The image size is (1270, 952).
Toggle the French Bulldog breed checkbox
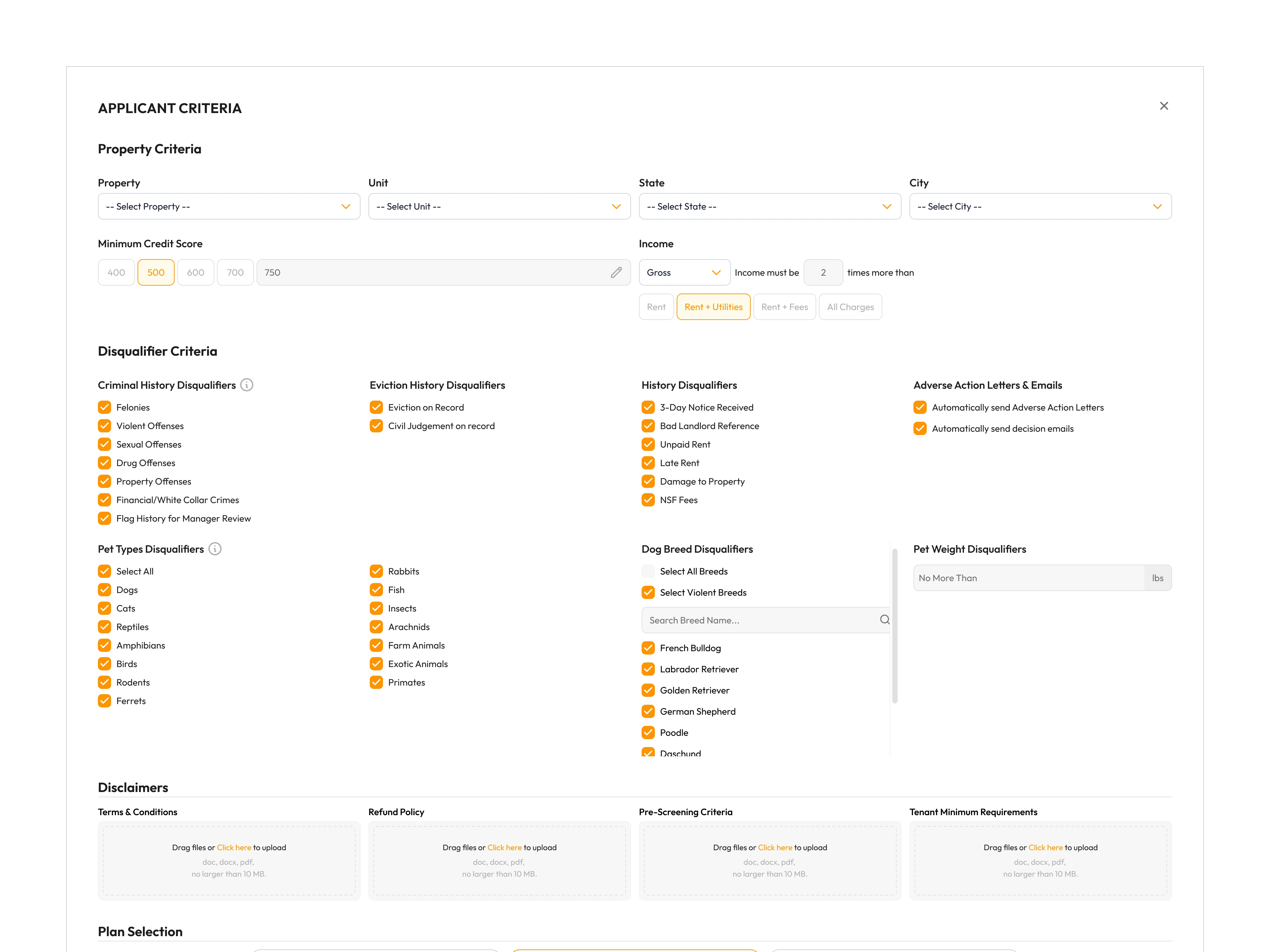point(648,648)
